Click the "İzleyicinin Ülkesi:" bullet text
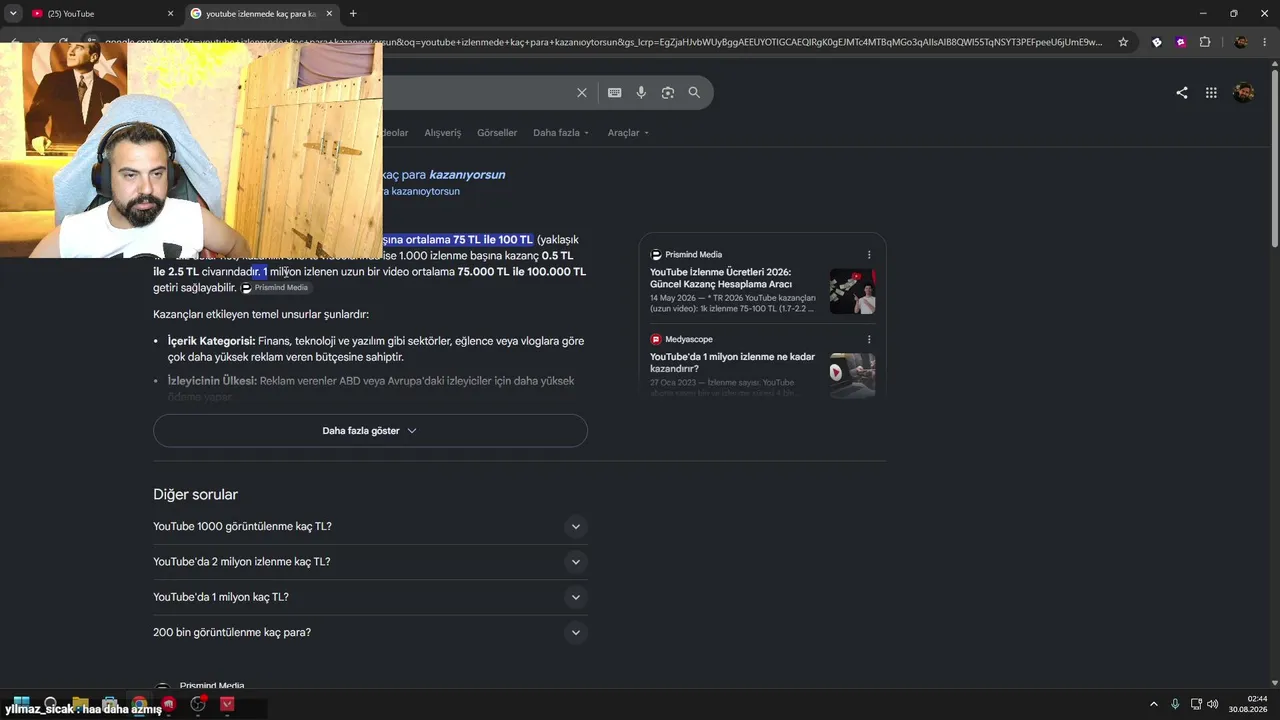 [x=212, y=381]
